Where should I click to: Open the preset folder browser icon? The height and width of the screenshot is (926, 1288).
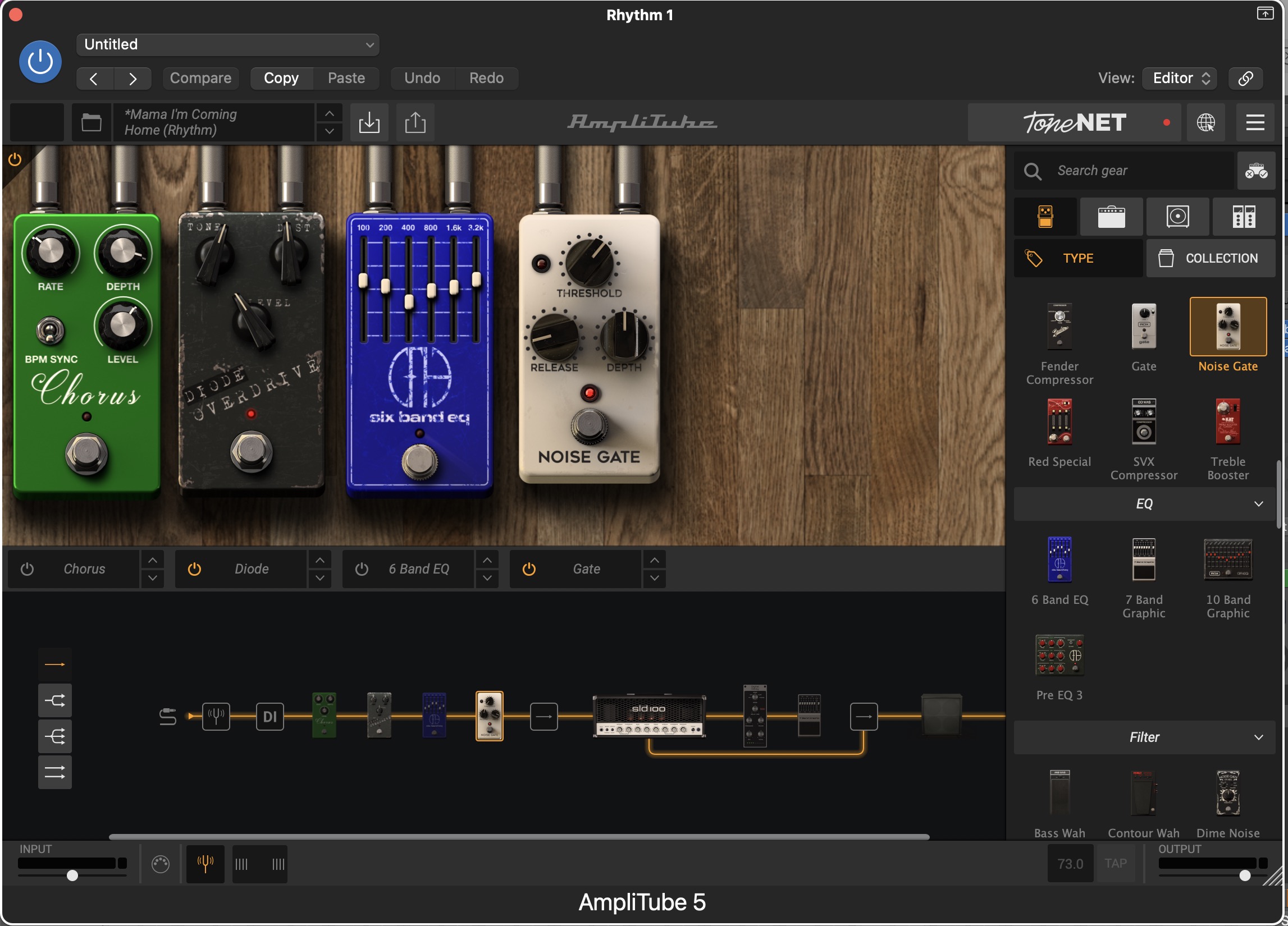[x=91, y=122]
